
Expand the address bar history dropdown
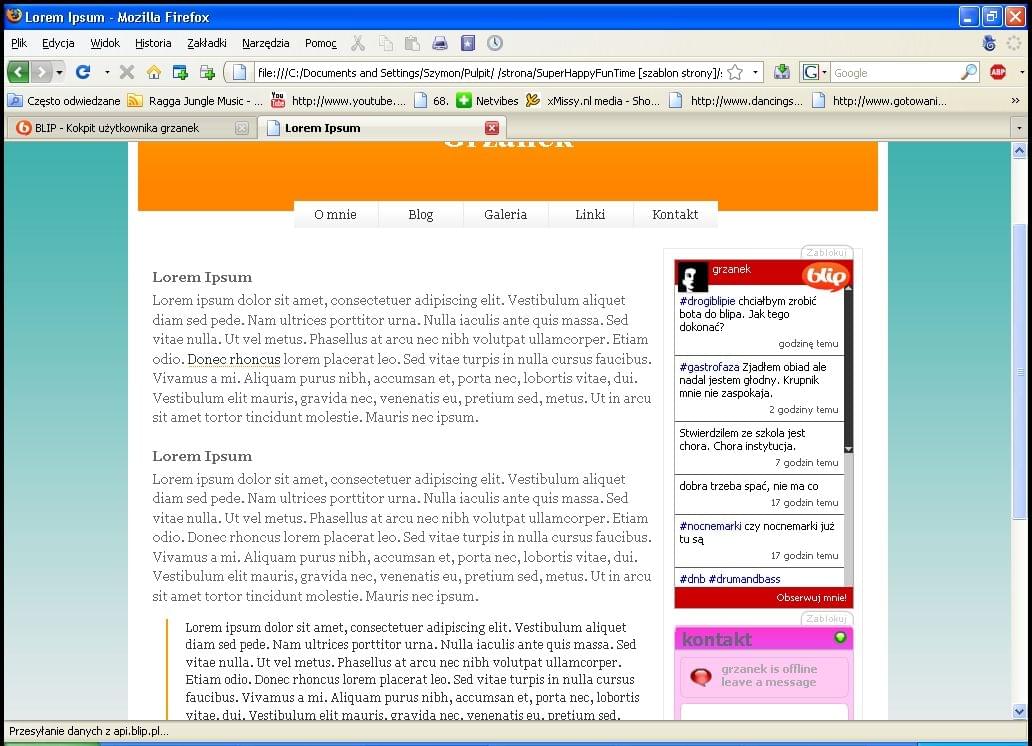pos(755,72)
